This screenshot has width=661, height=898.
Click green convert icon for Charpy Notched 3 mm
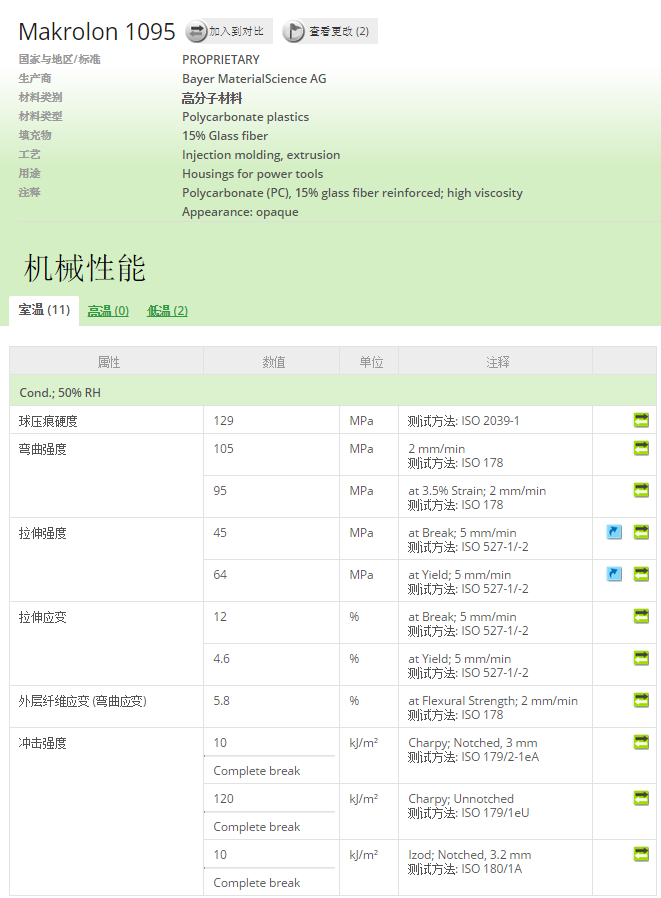point(641,743)
